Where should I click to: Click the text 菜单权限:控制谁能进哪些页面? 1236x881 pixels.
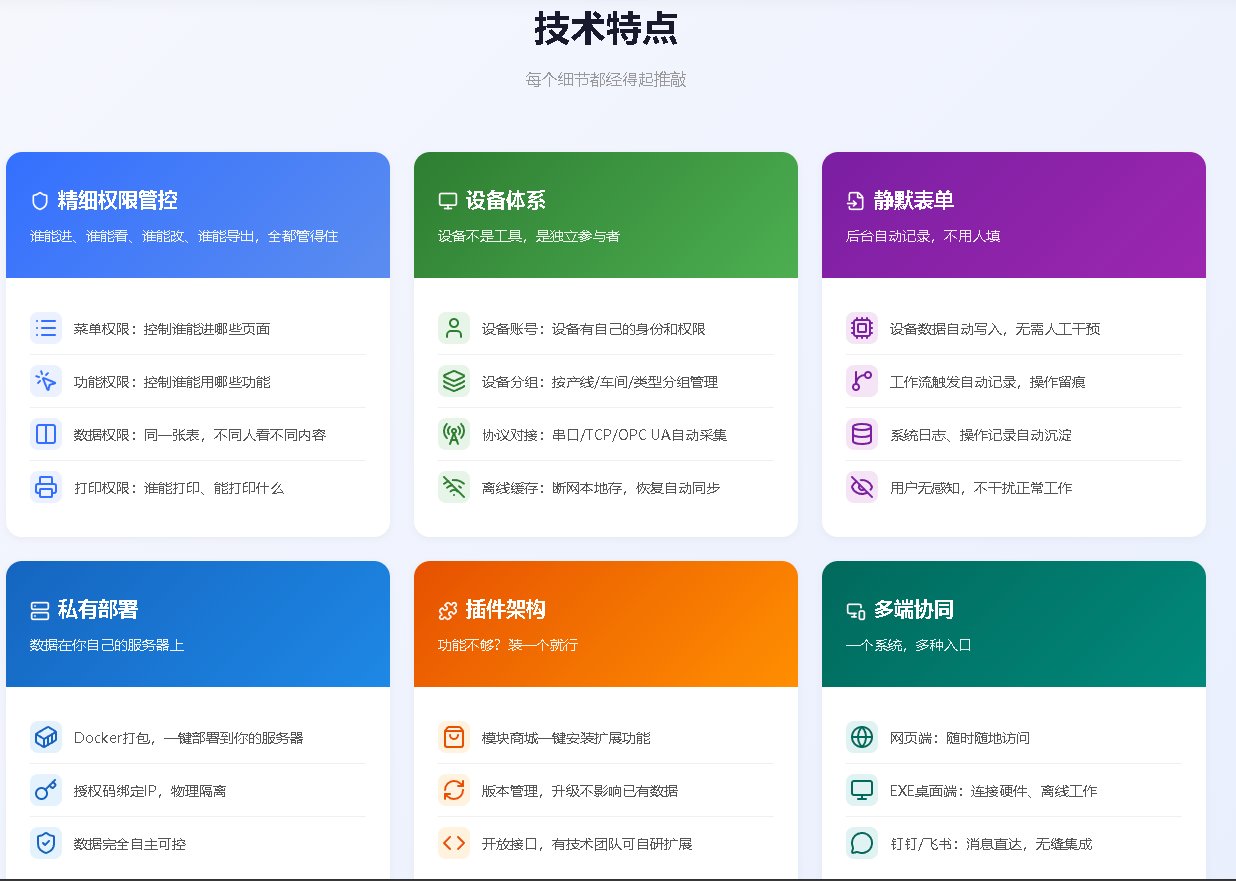172,329
